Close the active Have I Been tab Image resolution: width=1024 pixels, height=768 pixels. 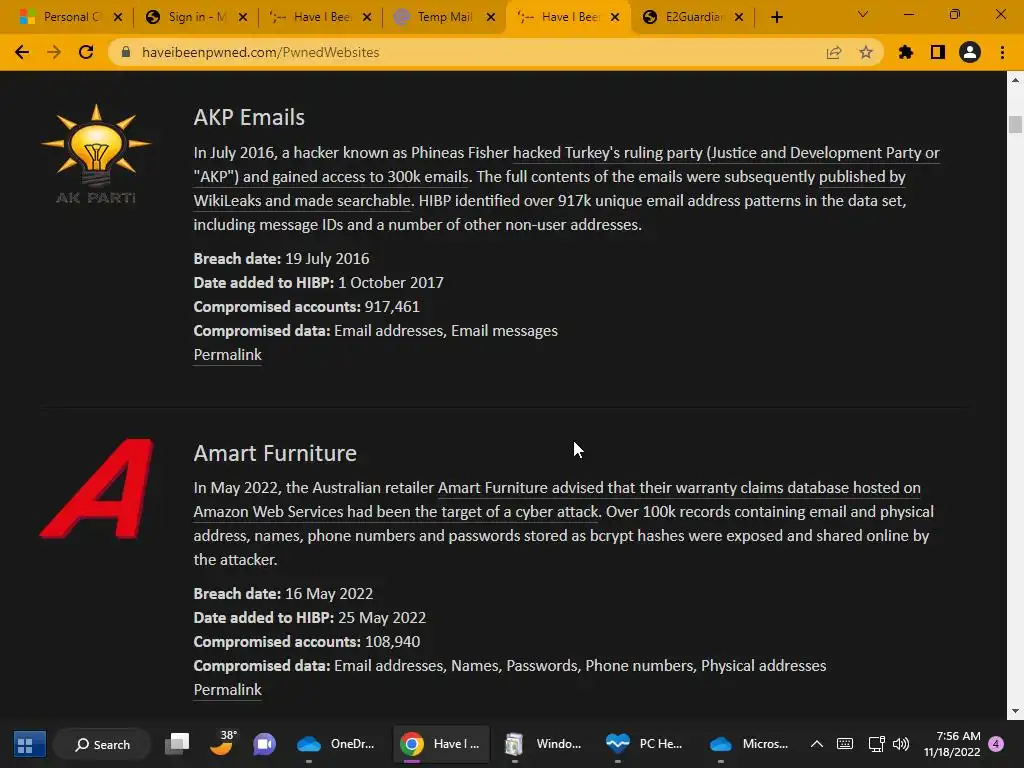tap(615, 18)
